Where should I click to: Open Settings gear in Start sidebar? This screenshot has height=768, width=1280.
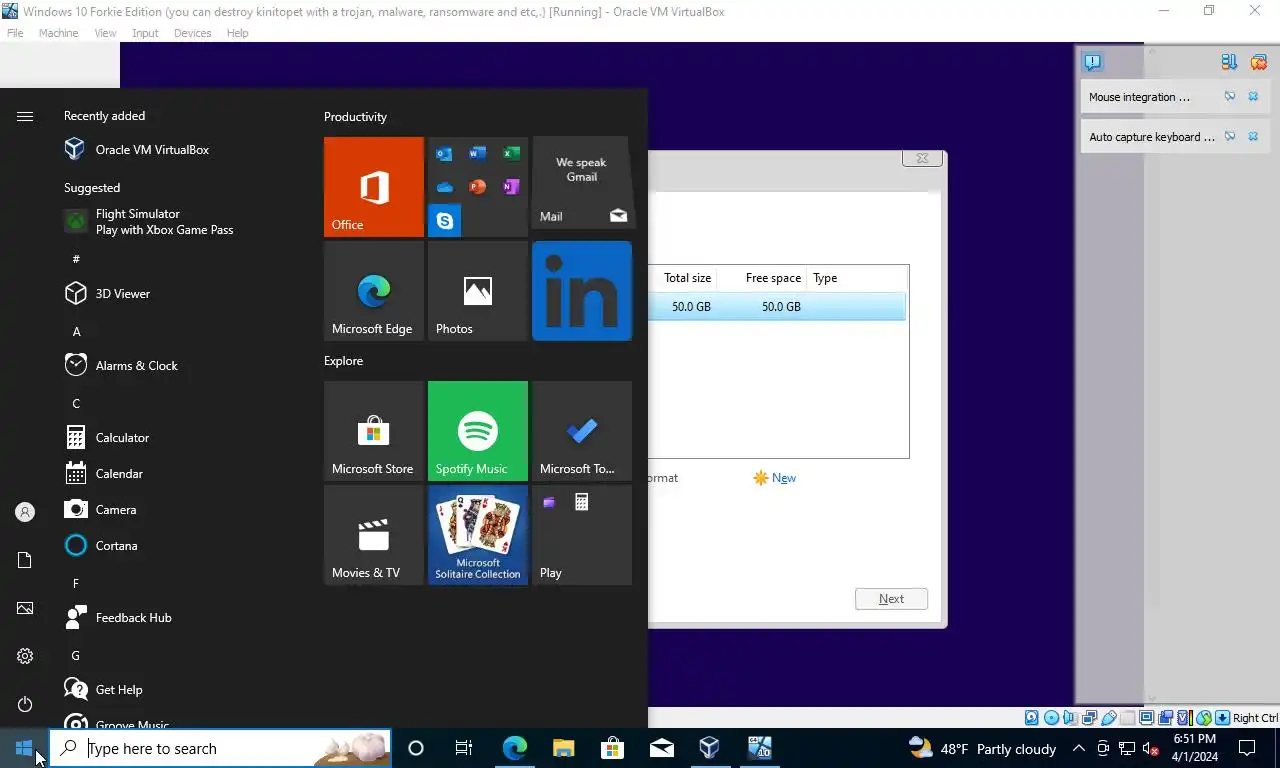coord(25,656)
